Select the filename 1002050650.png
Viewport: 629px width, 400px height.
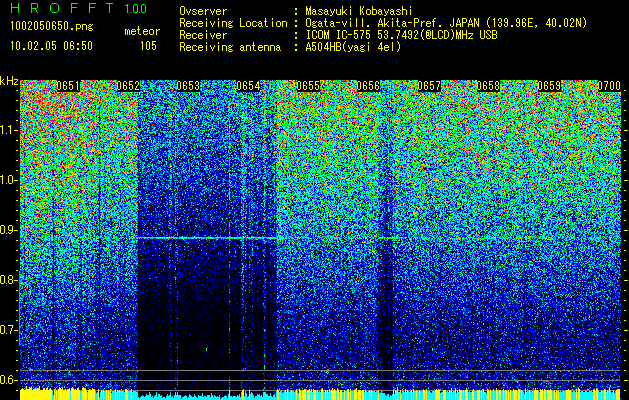click(51, 27)
